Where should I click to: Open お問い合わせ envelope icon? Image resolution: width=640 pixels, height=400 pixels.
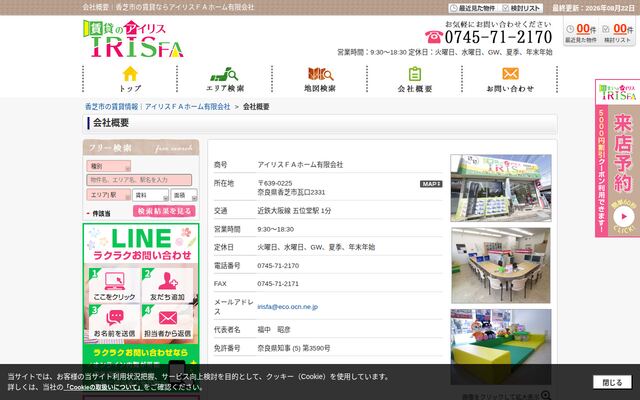tap(510, 74)
